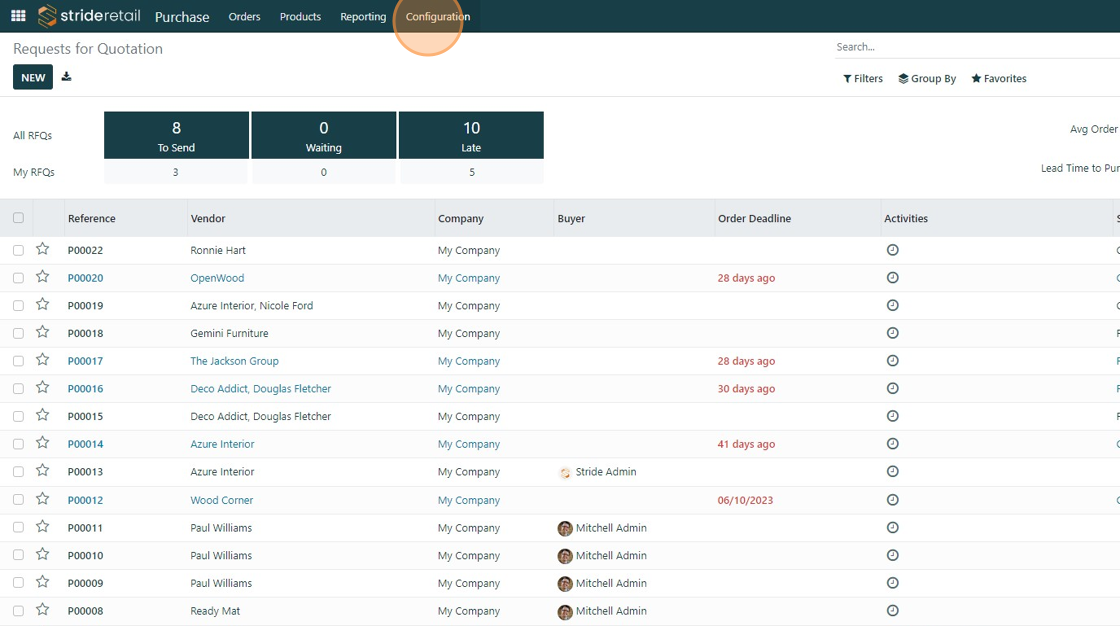This screenshot has height=626, width=1120.
Task: Click vendor 'Gemini Furniture' cell
Action: point(229,333)
